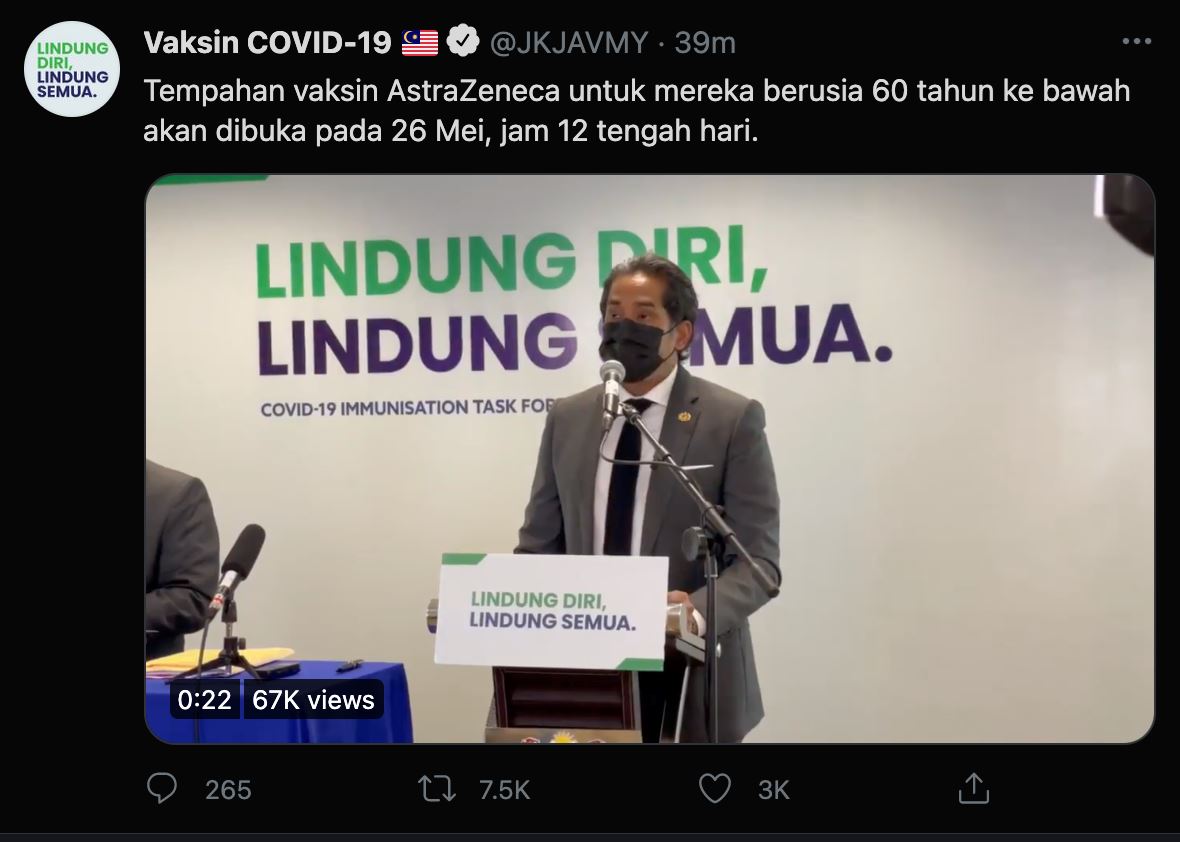The width and height of the screenshot is (1180, 842).
Task: View the 7.5K retweets count
Action: (505, 790)
